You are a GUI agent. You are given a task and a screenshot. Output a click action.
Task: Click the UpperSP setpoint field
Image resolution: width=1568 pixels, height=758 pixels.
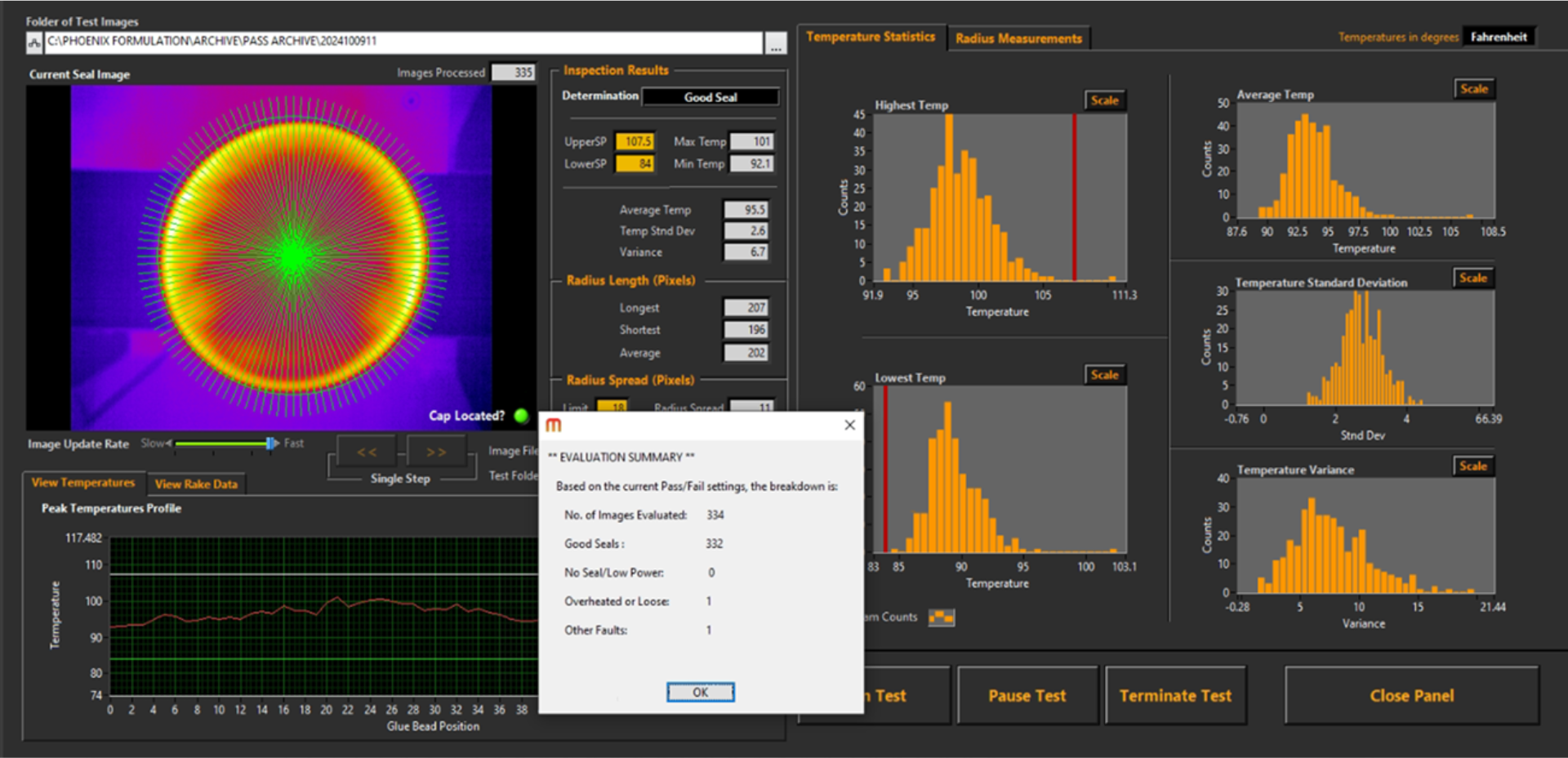point(635,141)
